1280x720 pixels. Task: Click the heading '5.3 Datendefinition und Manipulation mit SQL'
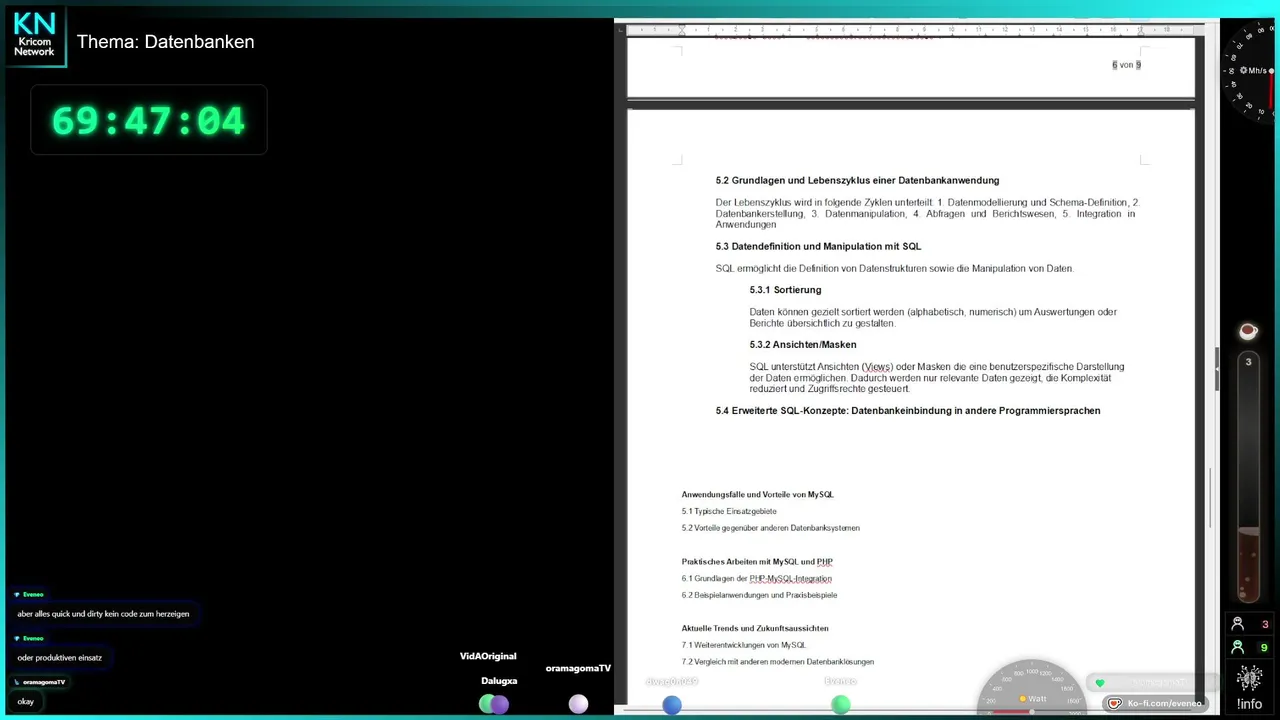pyautogui.click(x=818, y=246)
